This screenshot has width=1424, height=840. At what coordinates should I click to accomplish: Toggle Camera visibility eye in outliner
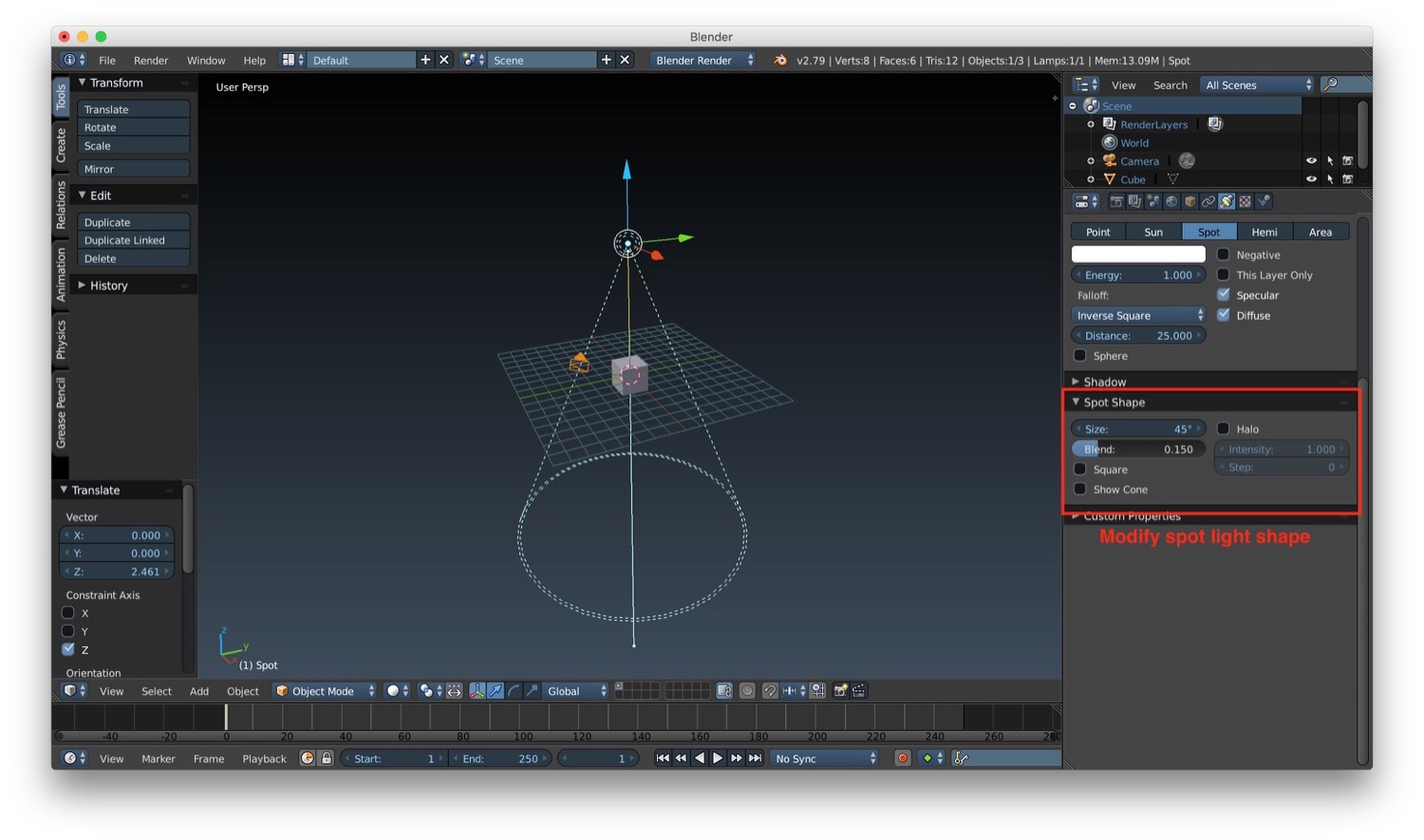1311,160
